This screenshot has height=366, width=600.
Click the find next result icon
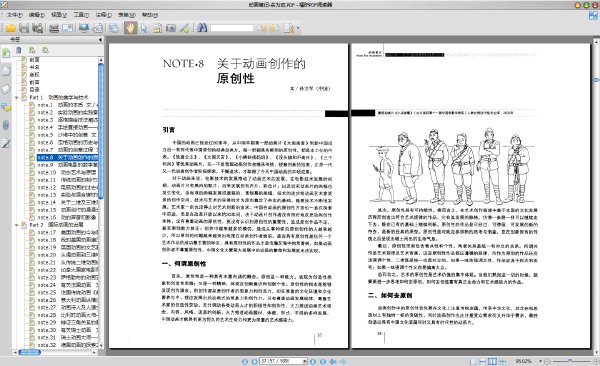pos(274,28)
